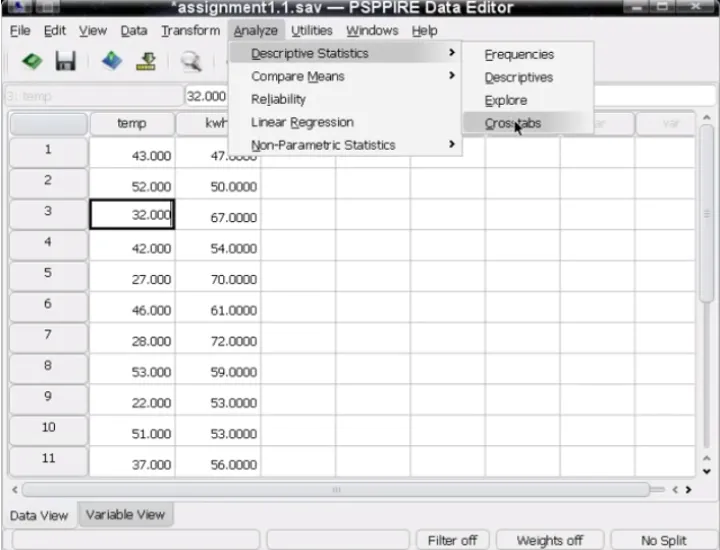Click the Open file toolbar icon
Viewport: 720px width, 550px height.
coord(32,62)
